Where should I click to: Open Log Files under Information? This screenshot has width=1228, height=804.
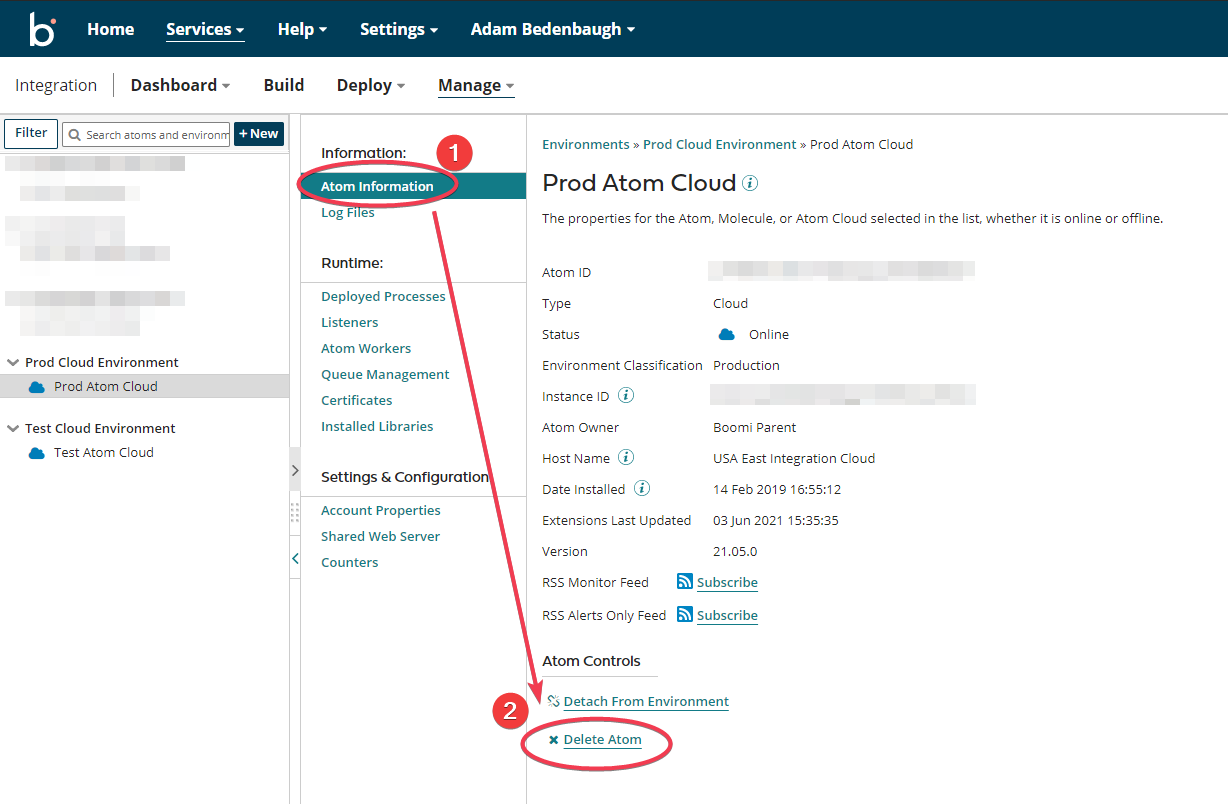point(347,212)
